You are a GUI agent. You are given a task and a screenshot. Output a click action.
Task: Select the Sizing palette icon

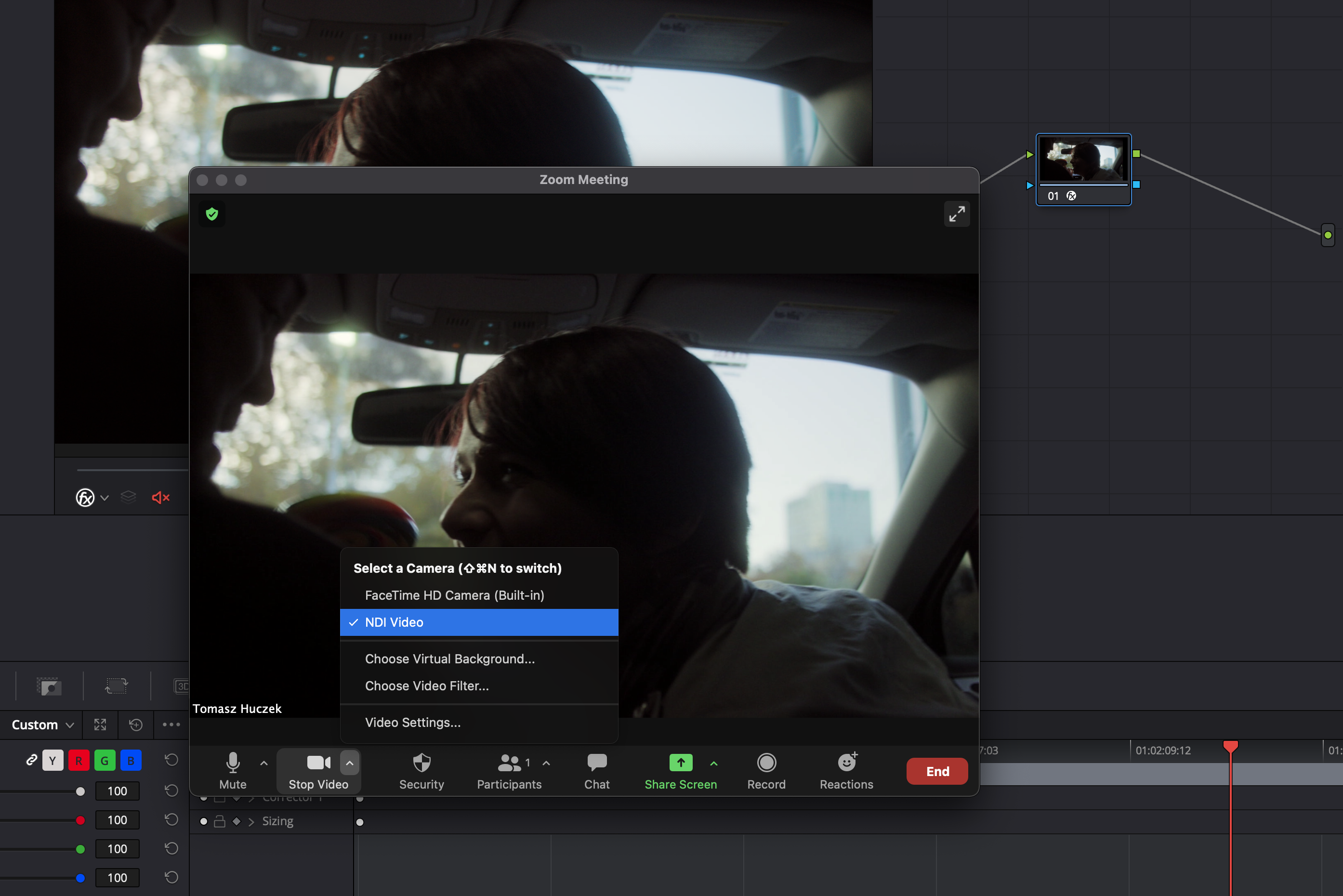tap(116, 685)
